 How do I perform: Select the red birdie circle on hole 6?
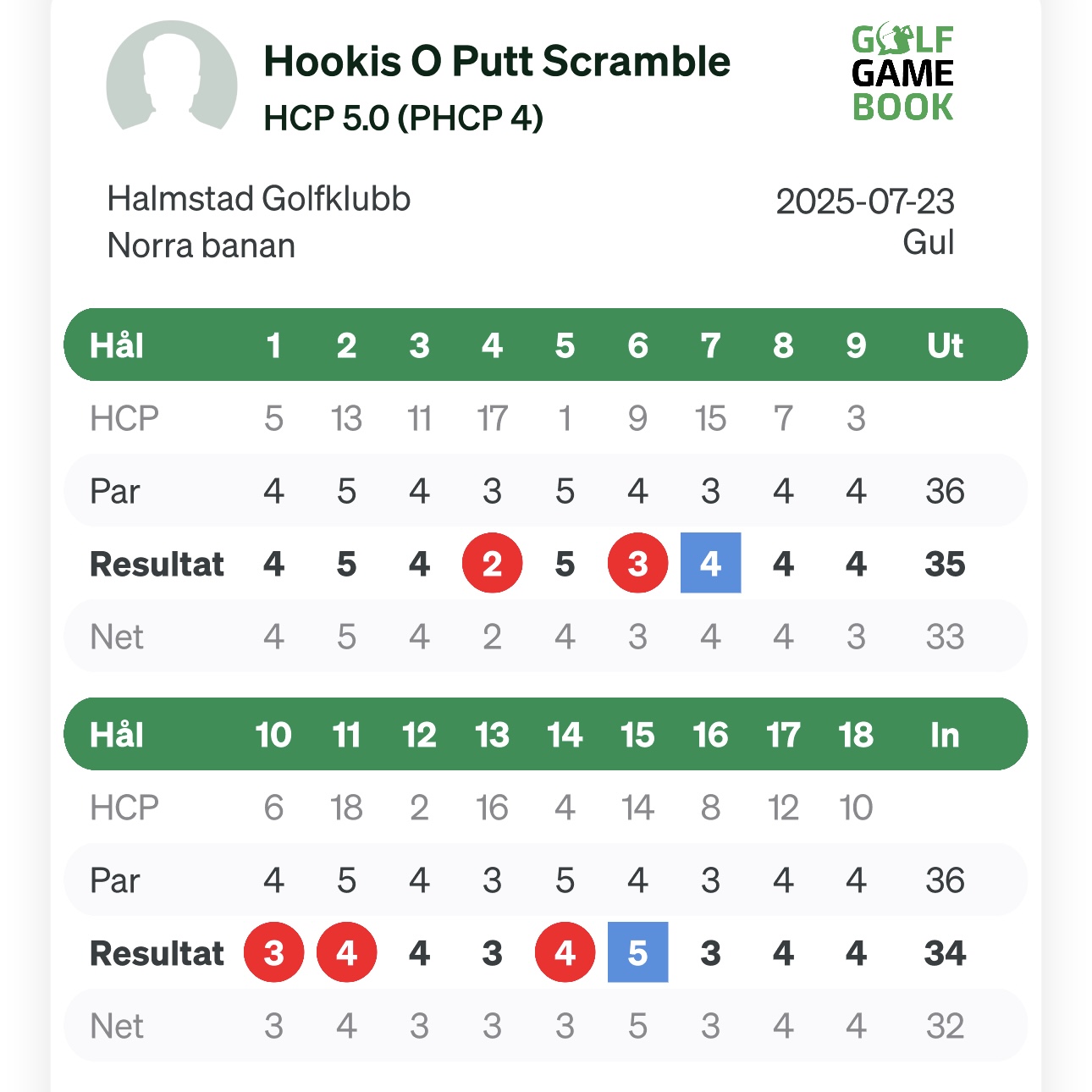click(x=637, y=563)
